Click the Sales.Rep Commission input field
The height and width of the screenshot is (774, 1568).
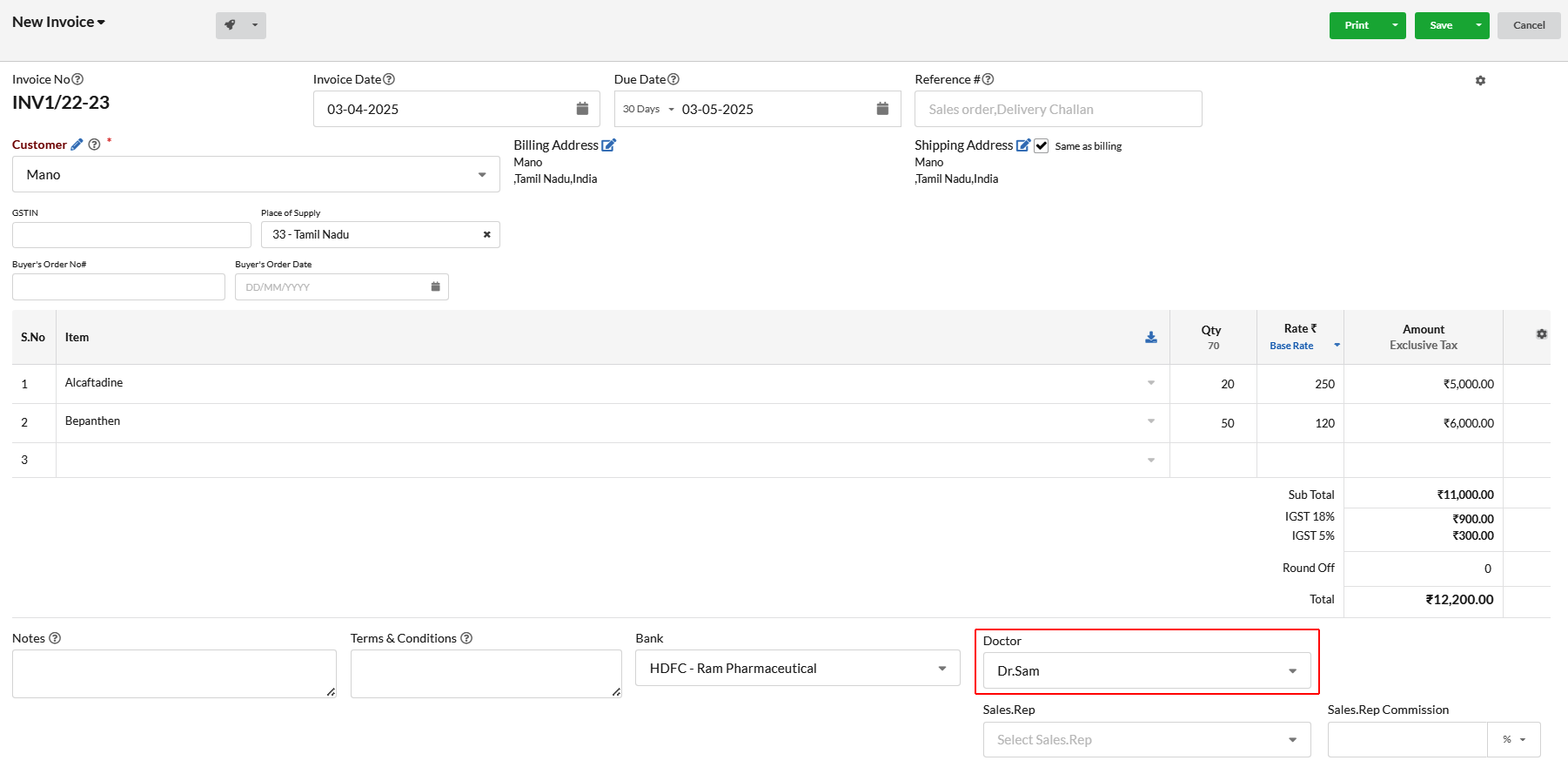[x=1407, y=740]
